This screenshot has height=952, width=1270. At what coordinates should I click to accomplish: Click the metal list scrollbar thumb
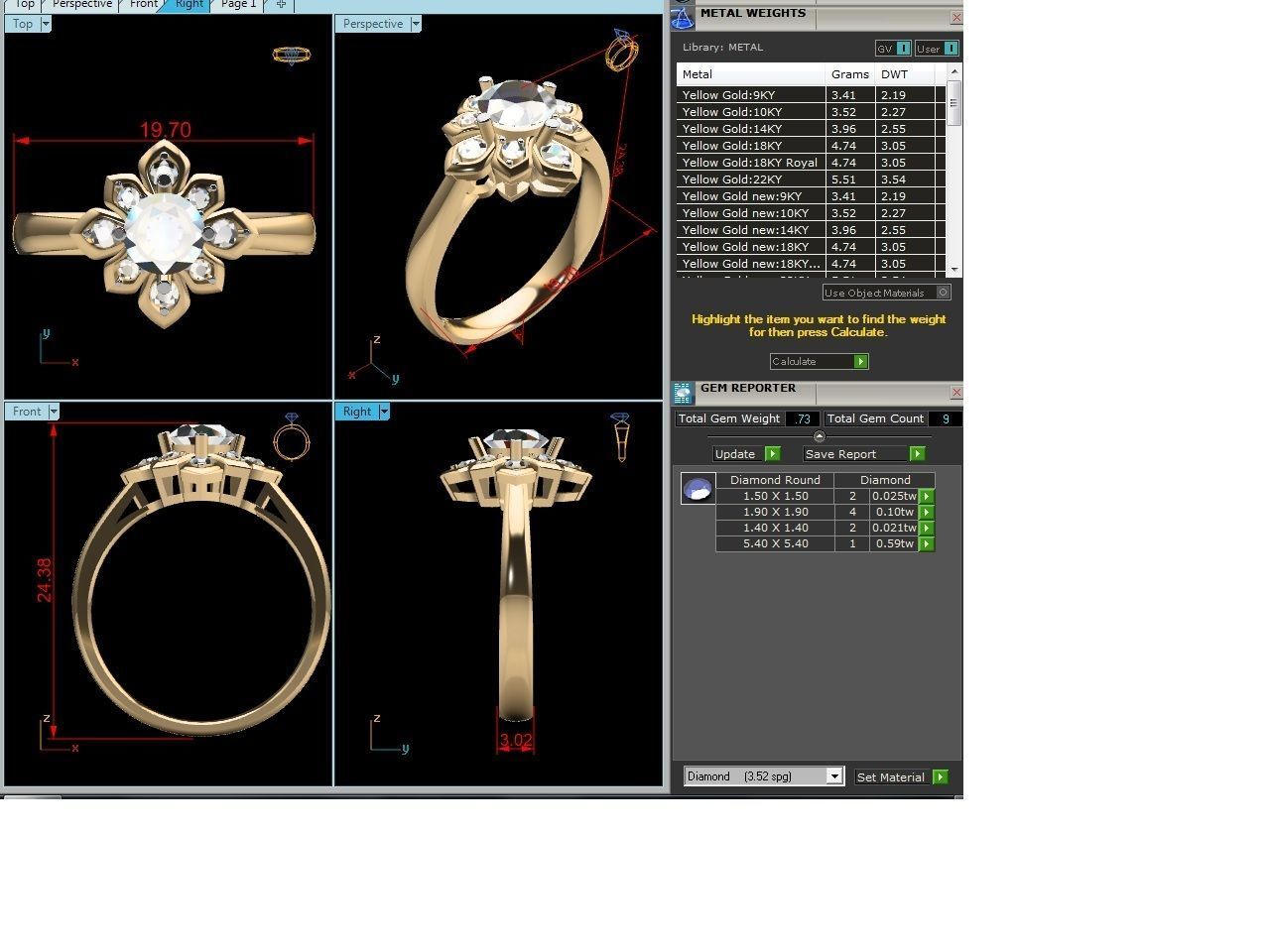954,103
